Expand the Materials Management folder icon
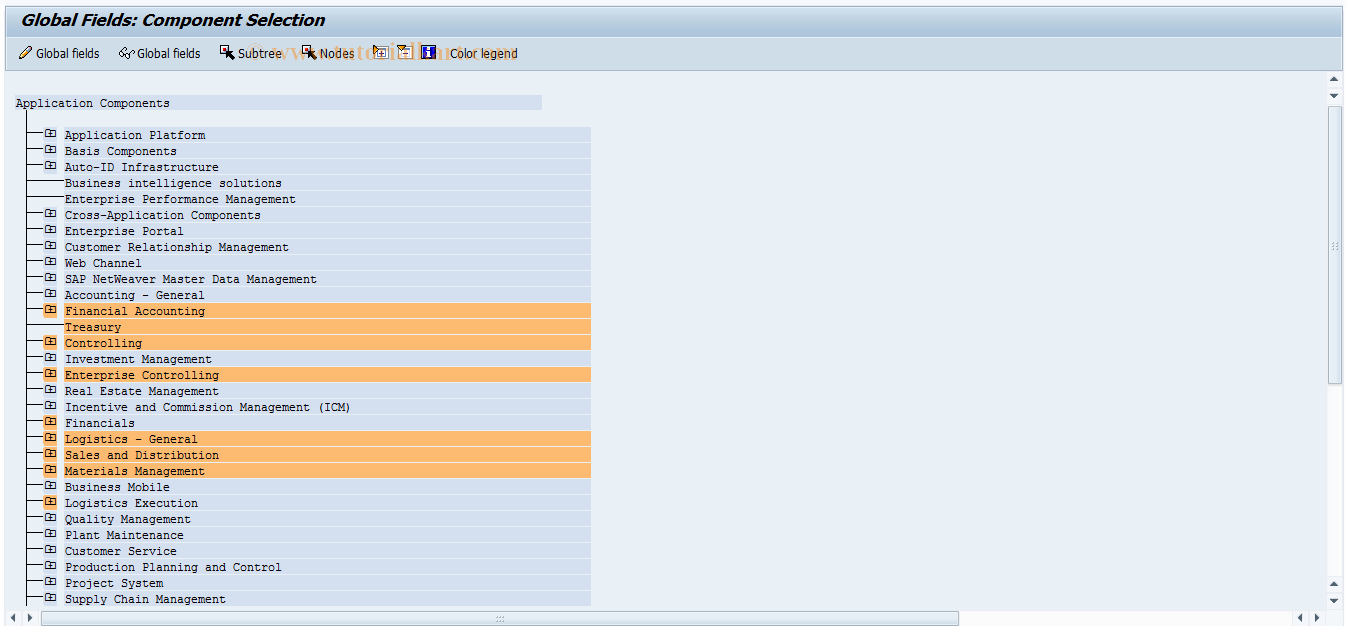Viewport: 1346px width, 626px height. coord(50,470)
